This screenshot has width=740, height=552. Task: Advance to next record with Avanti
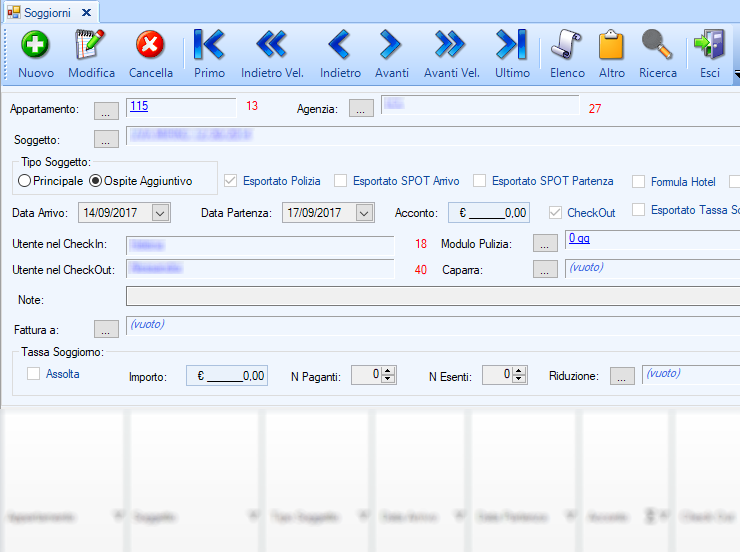[391, 46]
